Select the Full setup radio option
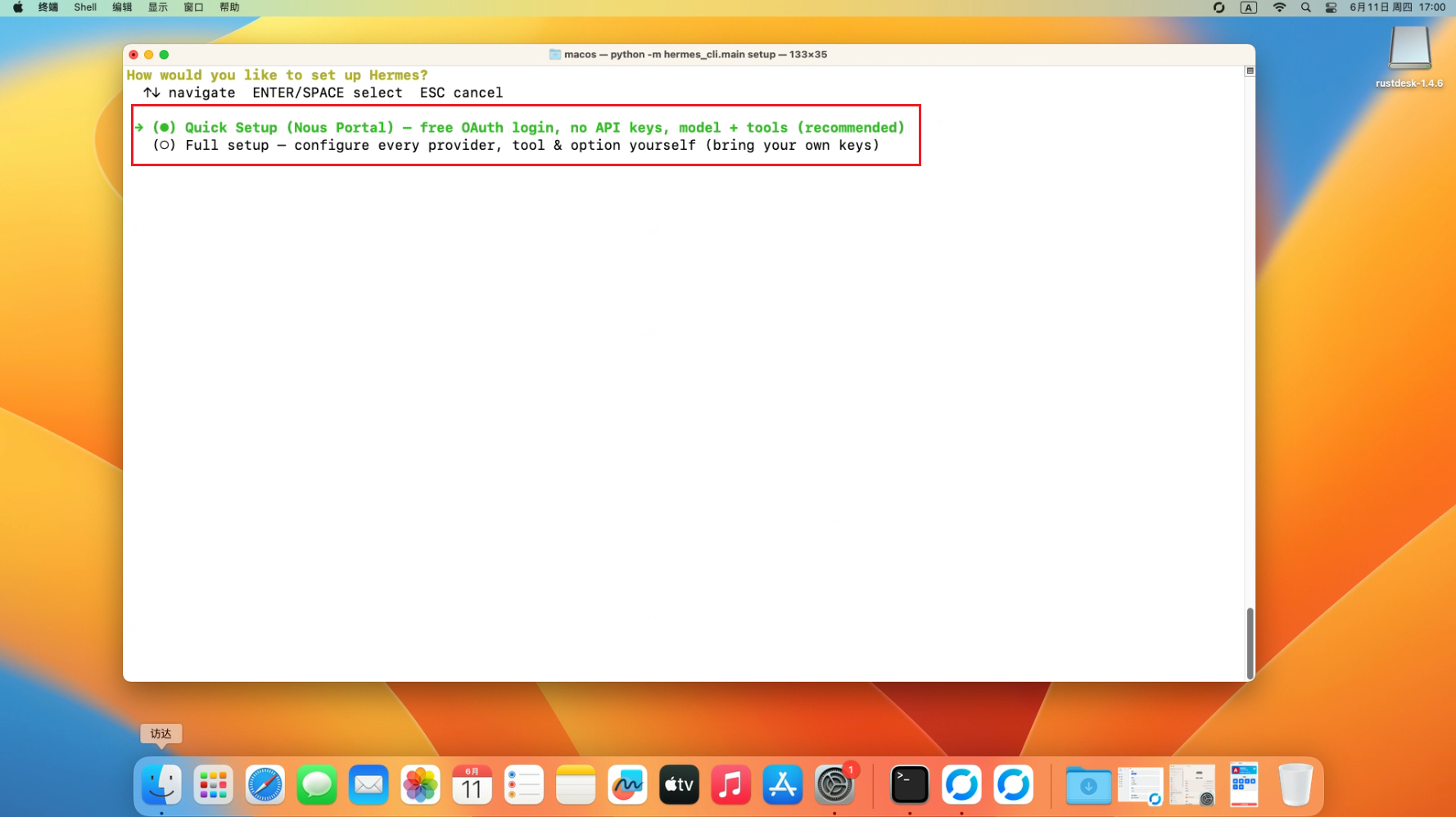 tap(516, 146)
